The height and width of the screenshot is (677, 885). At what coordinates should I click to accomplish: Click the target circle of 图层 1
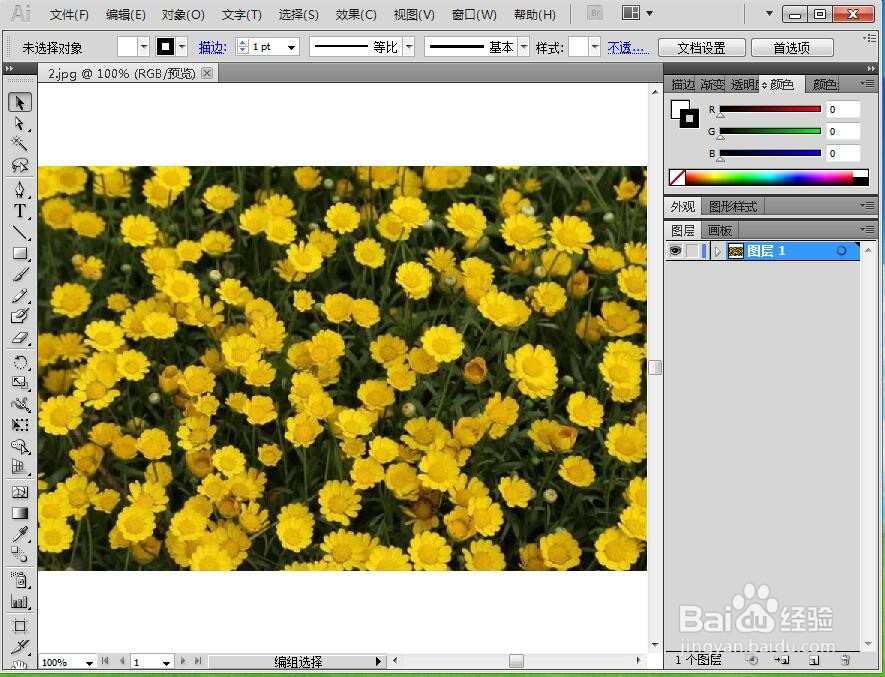(x=841, y=251)
